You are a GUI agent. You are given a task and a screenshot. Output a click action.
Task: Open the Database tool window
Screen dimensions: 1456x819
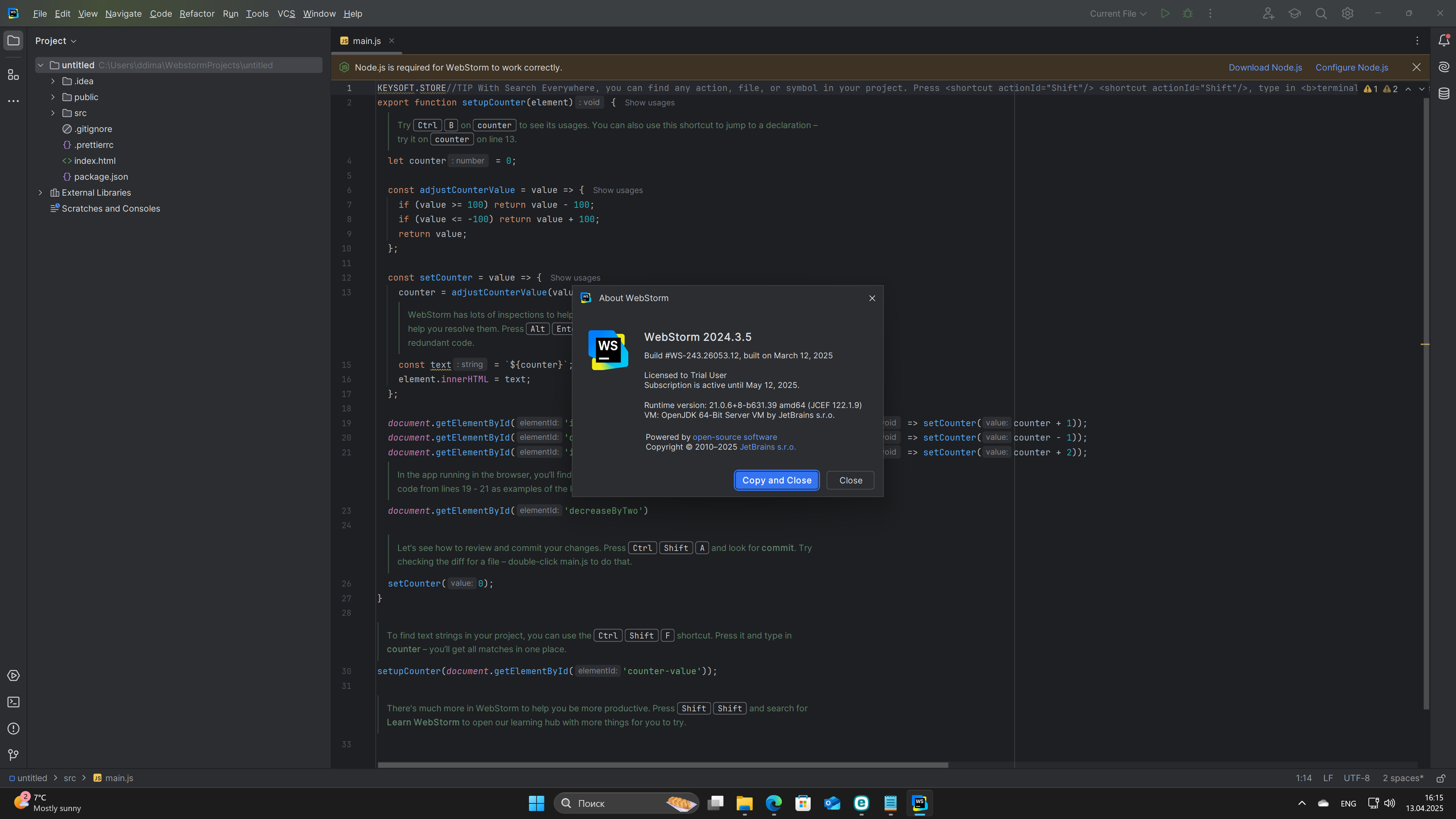pos(1443,93)
